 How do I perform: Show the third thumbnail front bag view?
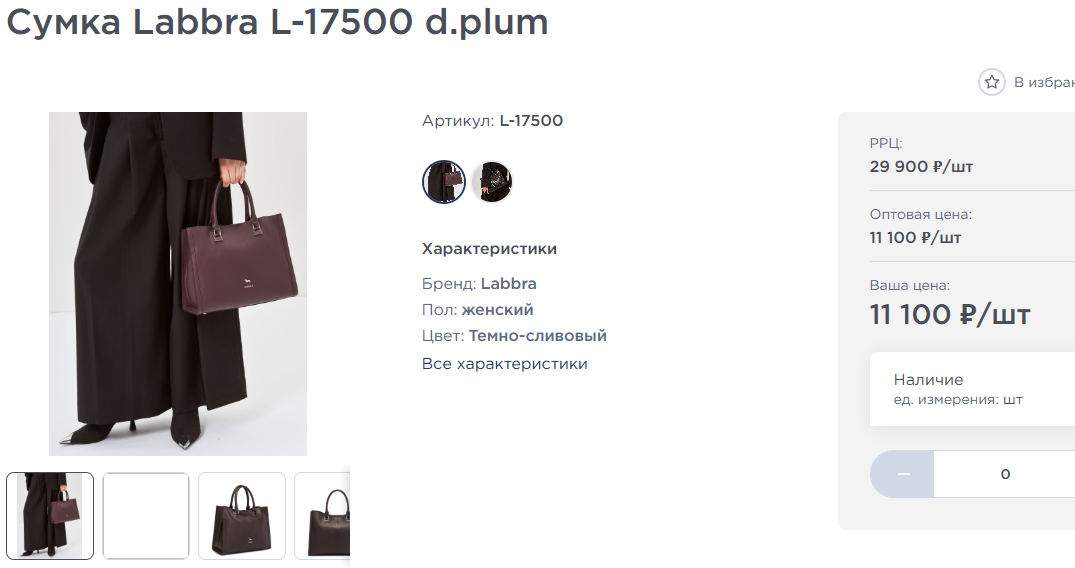[242, 516]
